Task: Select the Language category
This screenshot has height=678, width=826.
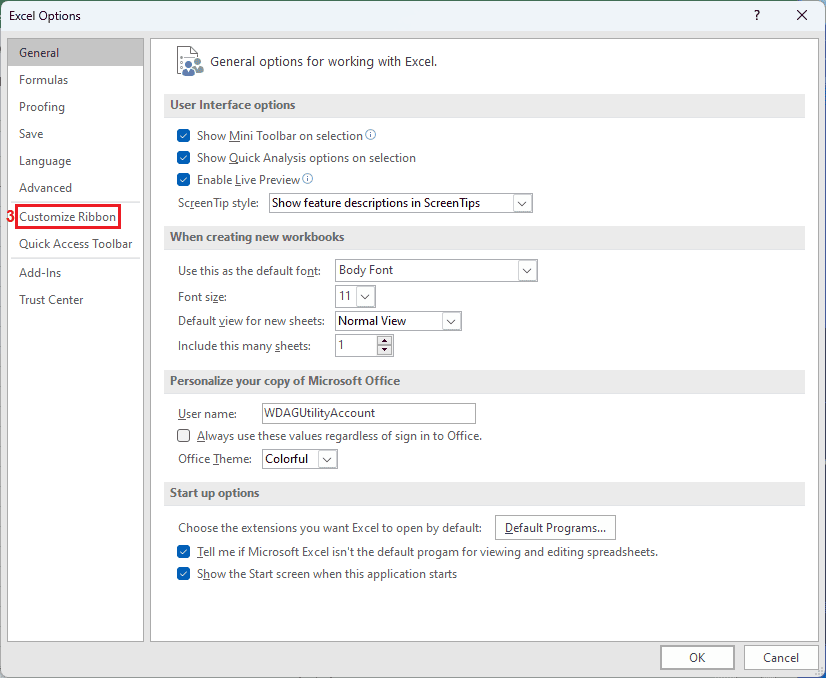Action: pyautogui.click(x=76, y=161)
